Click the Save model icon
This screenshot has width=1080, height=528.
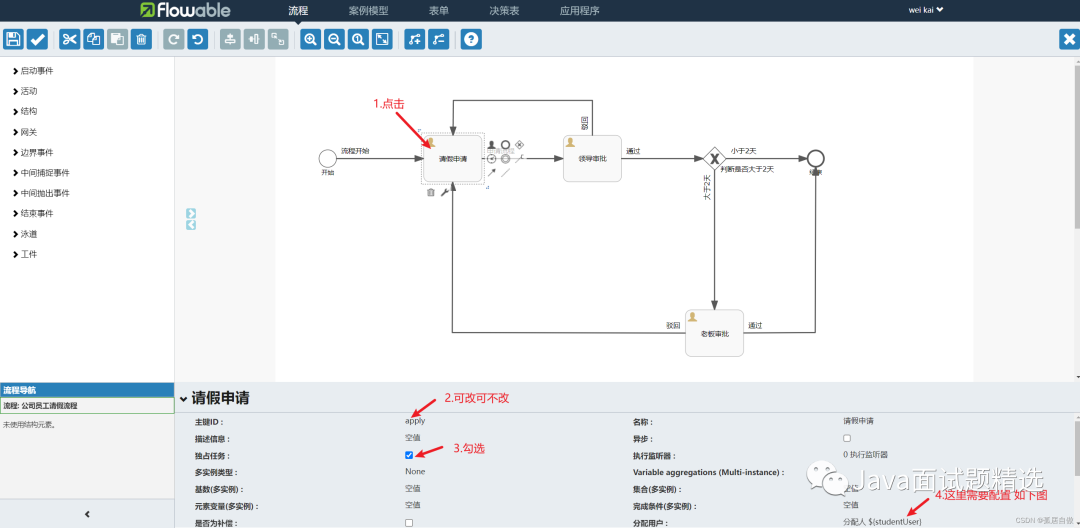tap(13, 39)
